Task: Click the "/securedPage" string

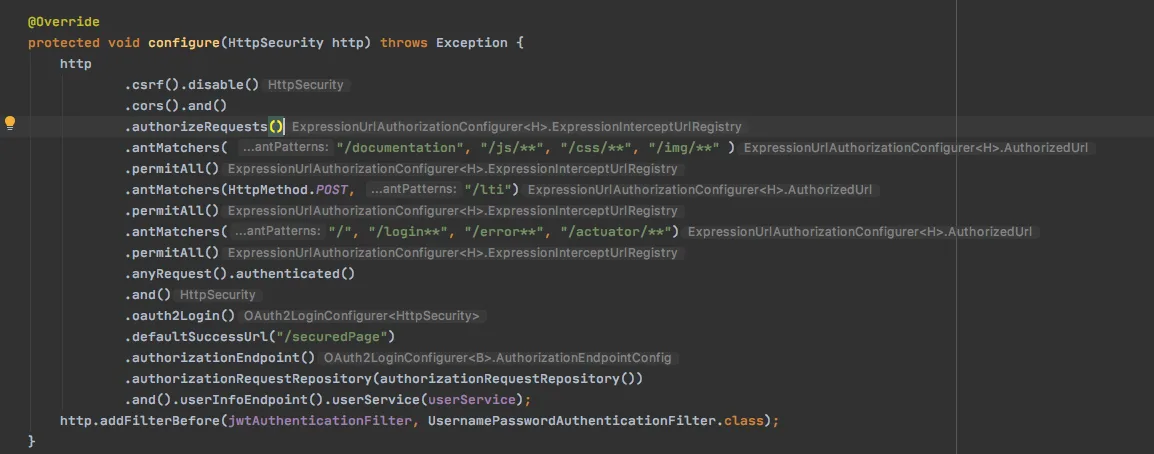Action: pos(336,337)
